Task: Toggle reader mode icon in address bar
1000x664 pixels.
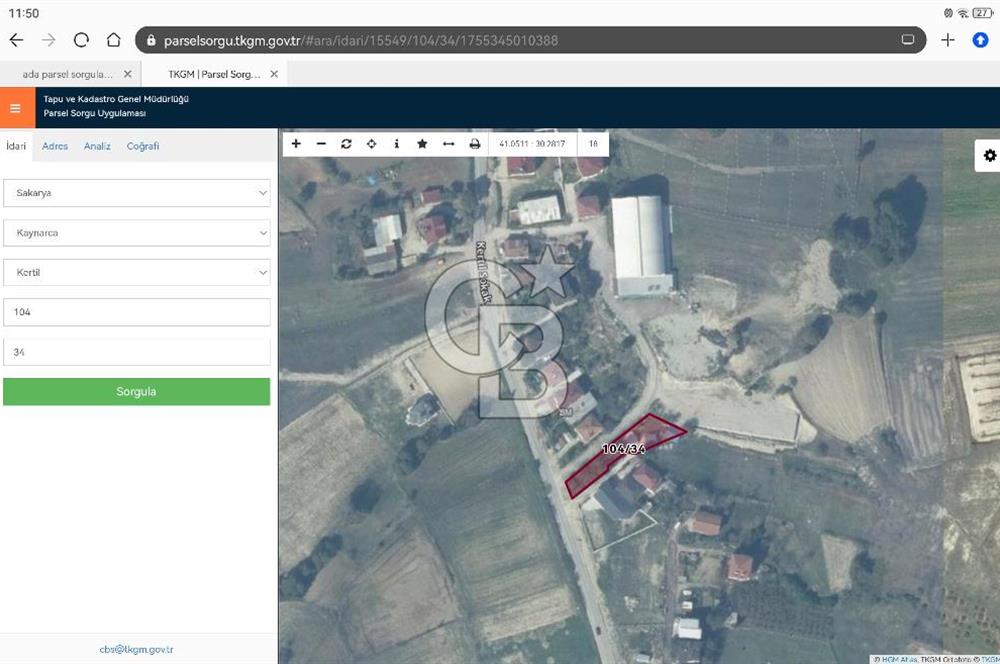Action: point(908,40)
